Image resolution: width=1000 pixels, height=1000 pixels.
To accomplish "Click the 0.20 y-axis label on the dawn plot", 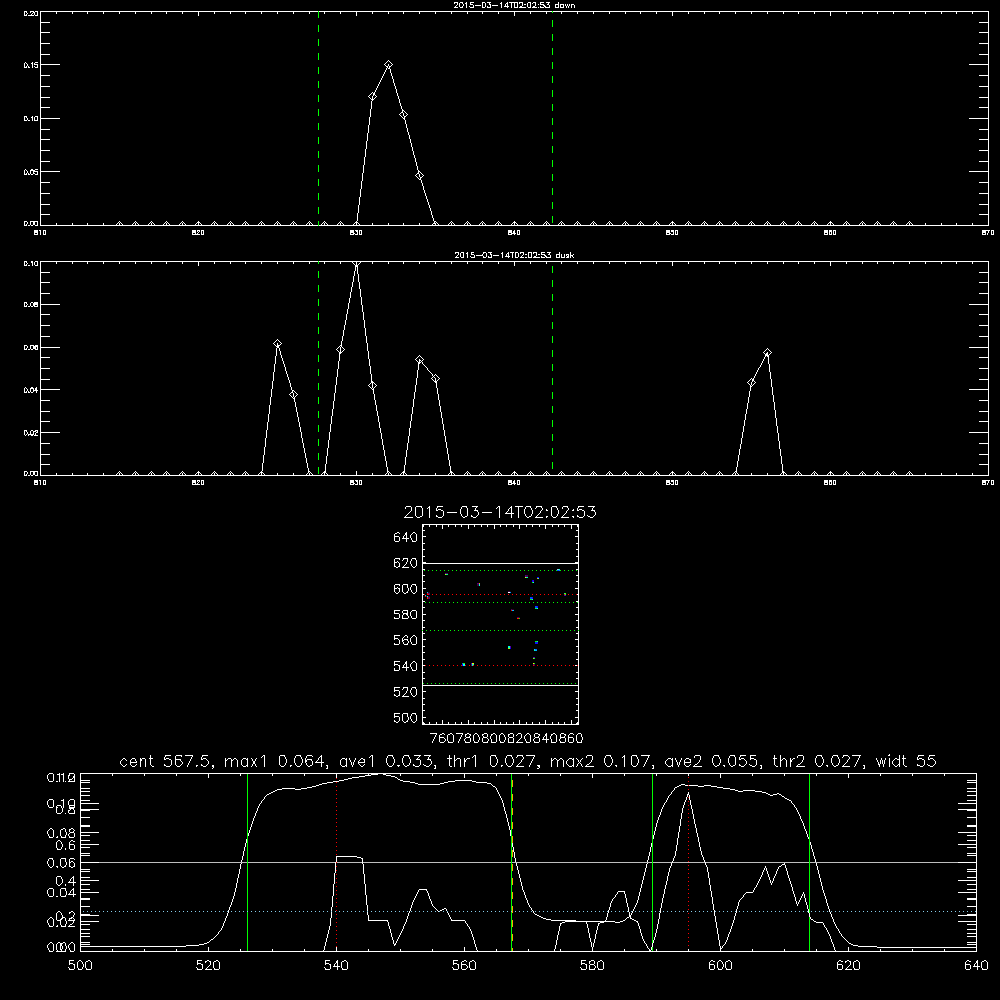I will click(31, 13).
